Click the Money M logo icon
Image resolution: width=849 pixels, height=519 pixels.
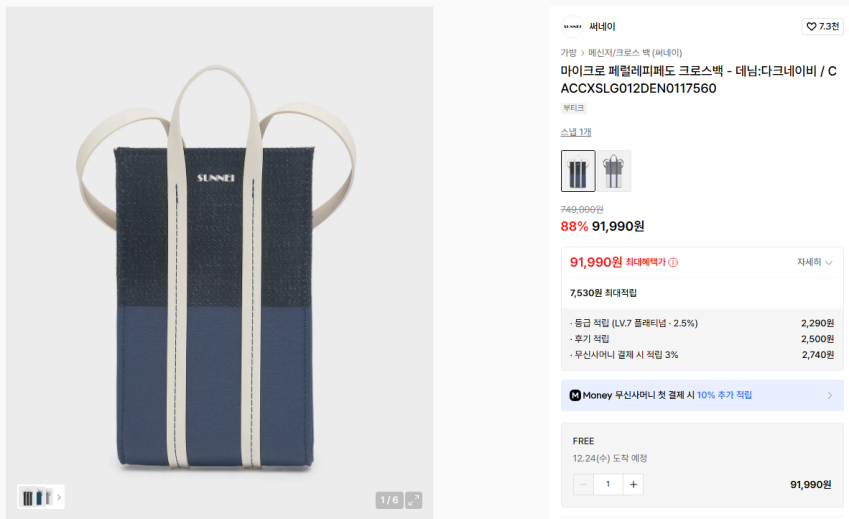tap(575, 396)
